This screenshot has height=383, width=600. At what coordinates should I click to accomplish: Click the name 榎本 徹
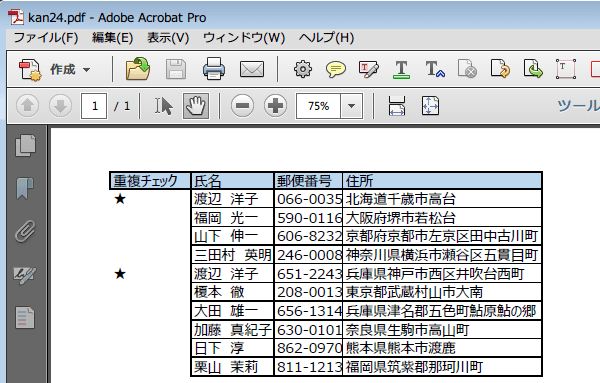219,292
